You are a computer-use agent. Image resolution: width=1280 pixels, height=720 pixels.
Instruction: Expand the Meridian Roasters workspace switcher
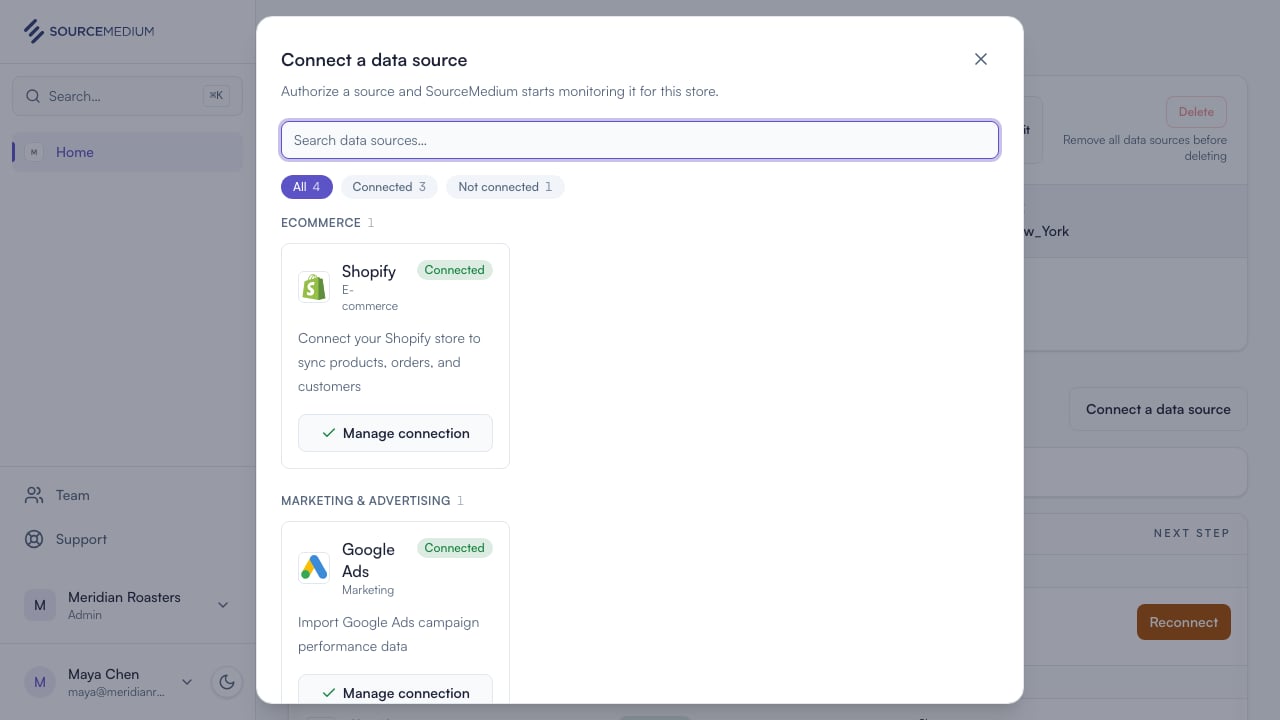pos(127,605)
